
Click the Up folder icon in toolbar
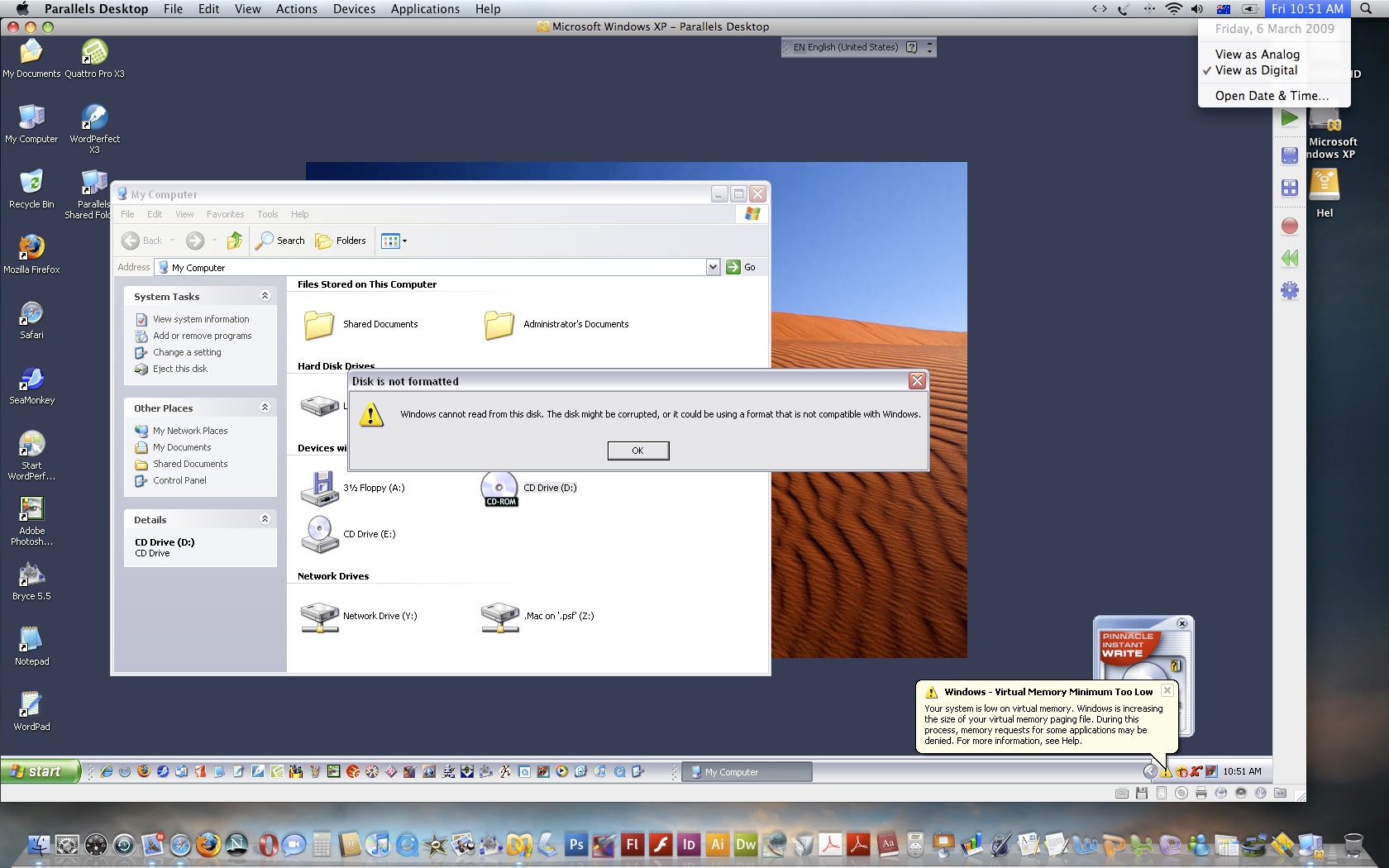[235, 241]
